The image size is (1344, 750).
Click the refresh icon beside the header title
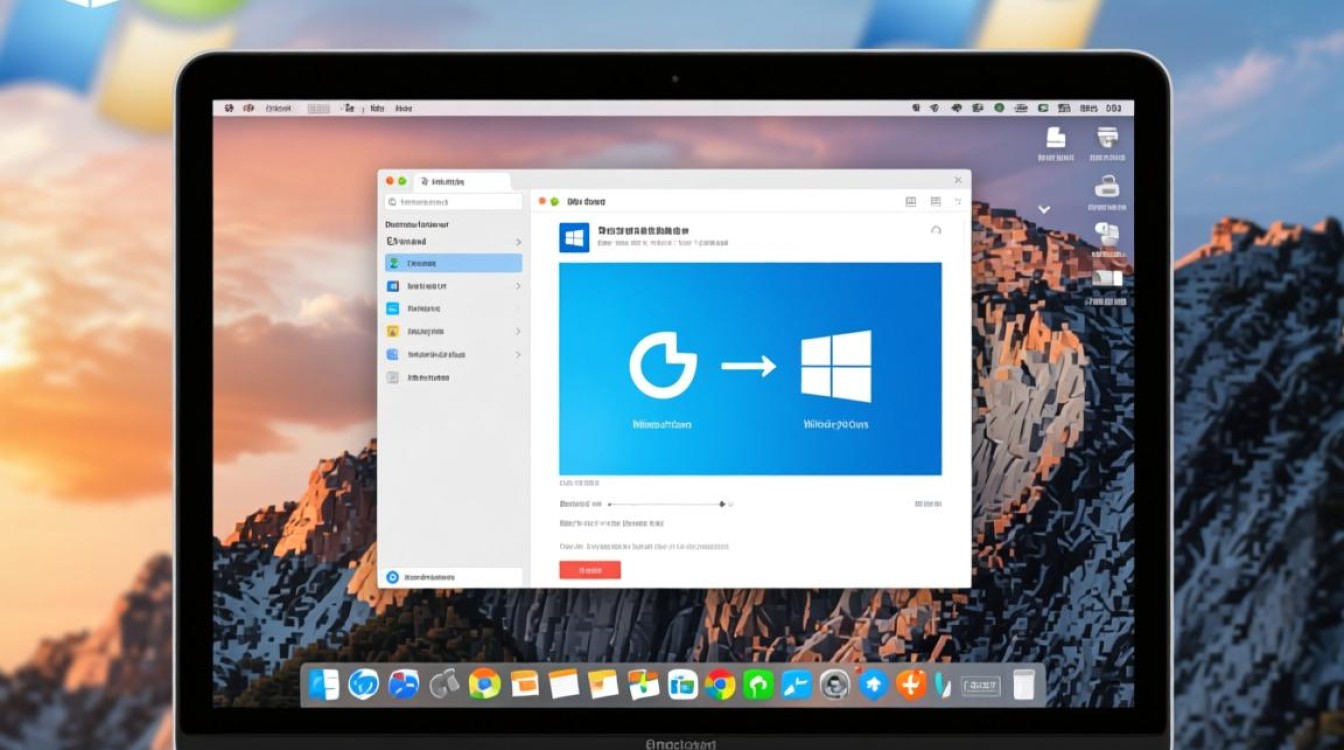[x=936, y=230]
